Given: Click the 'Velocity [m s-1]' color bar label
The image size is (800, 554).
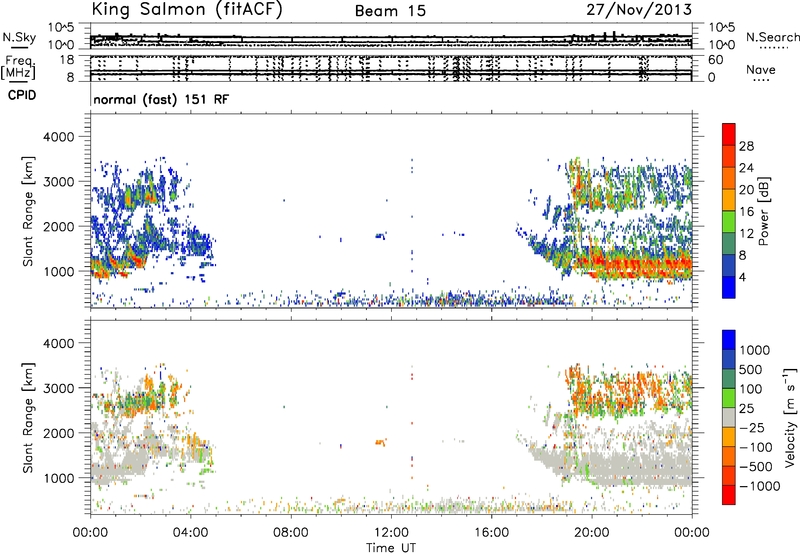Looking at the screenshot, I should click(790, 417).
